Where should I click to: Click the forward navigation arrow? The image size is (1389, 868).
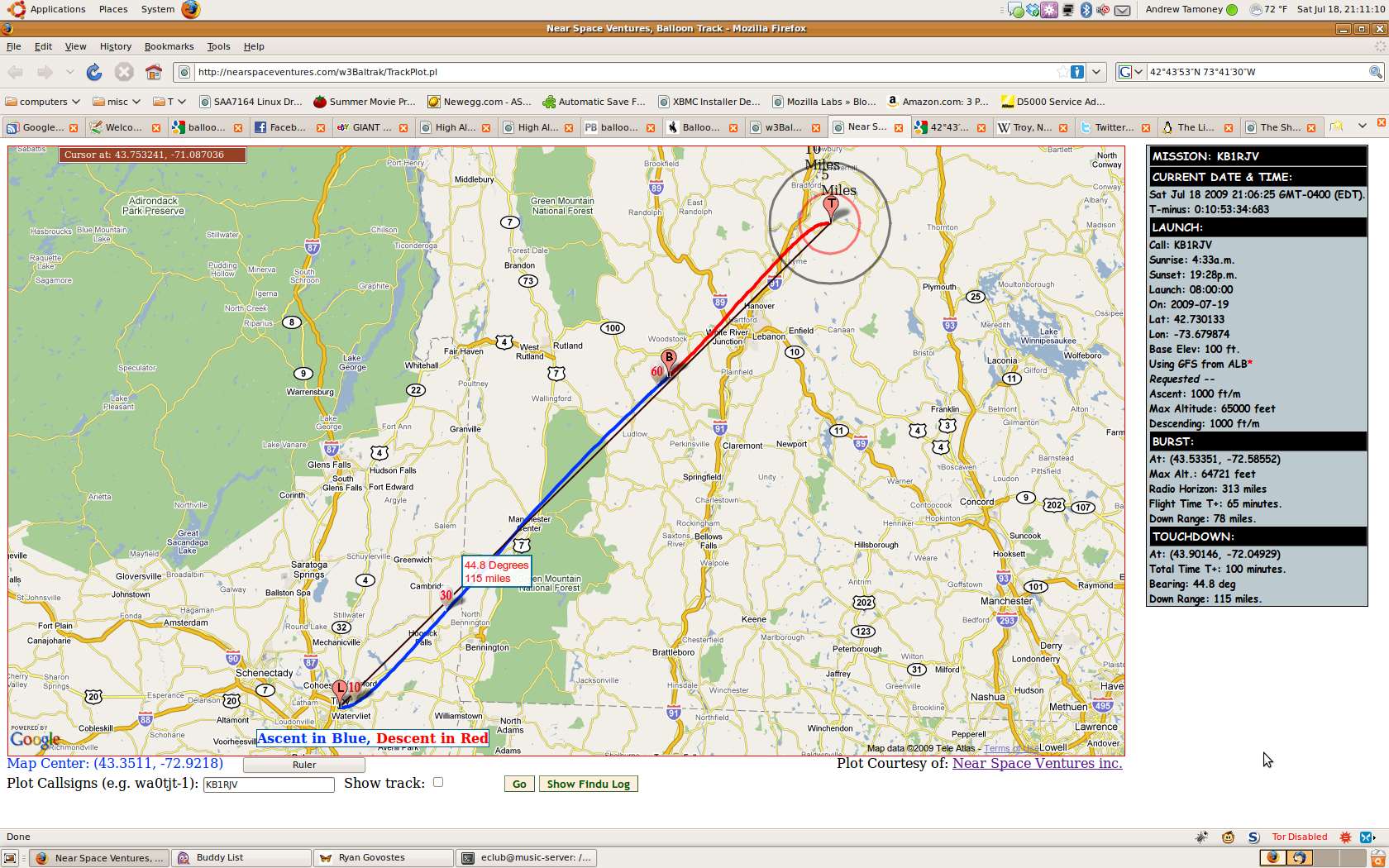[45, 72]
